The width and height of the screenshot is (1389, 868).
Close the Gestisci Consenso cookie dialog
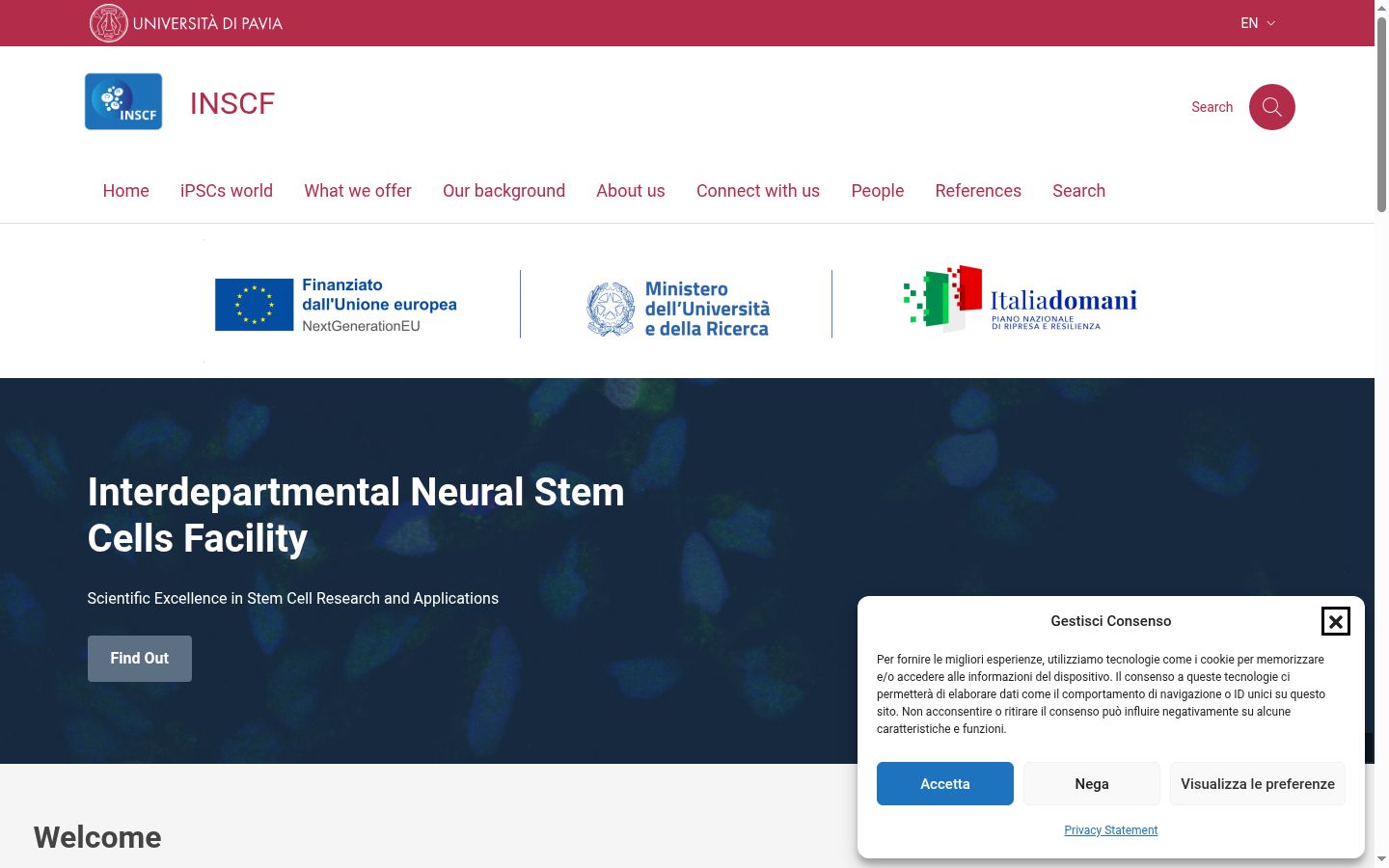[1336, 622]
